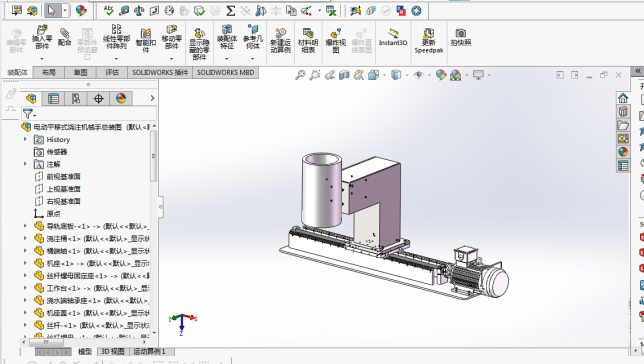The height and width of the screenshot is (364, 644).
Task: Collapse the task pane with double-chevron button
Action: (x=638, y=71)
